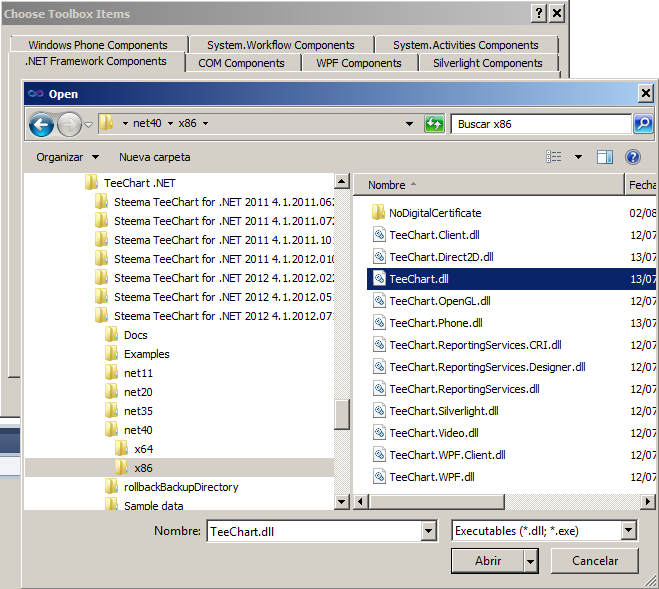Click TeeChart.Client.dll file icon
Image resolution: width=659 pixels, height=589 pixels.
(379, 235)
